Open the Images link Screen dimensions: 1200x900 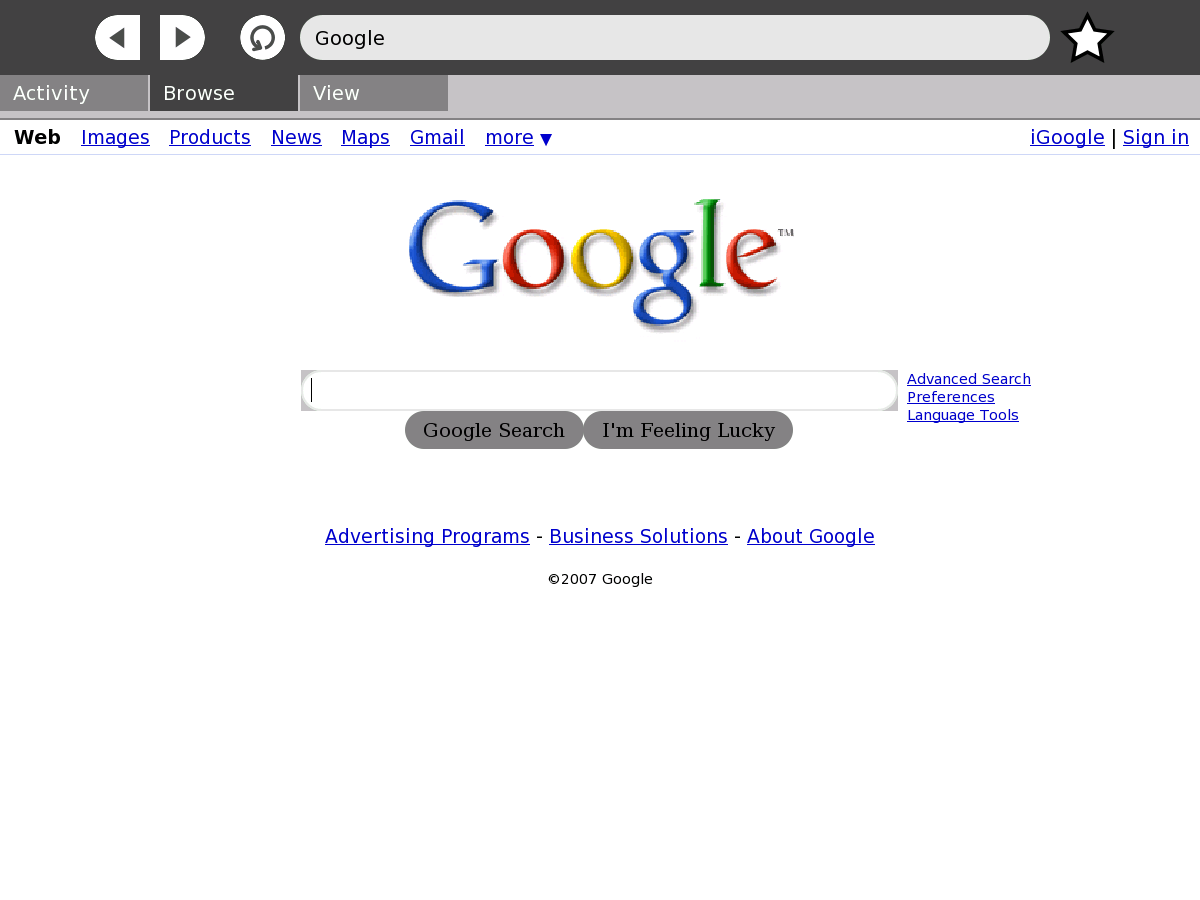click(115, 137)
